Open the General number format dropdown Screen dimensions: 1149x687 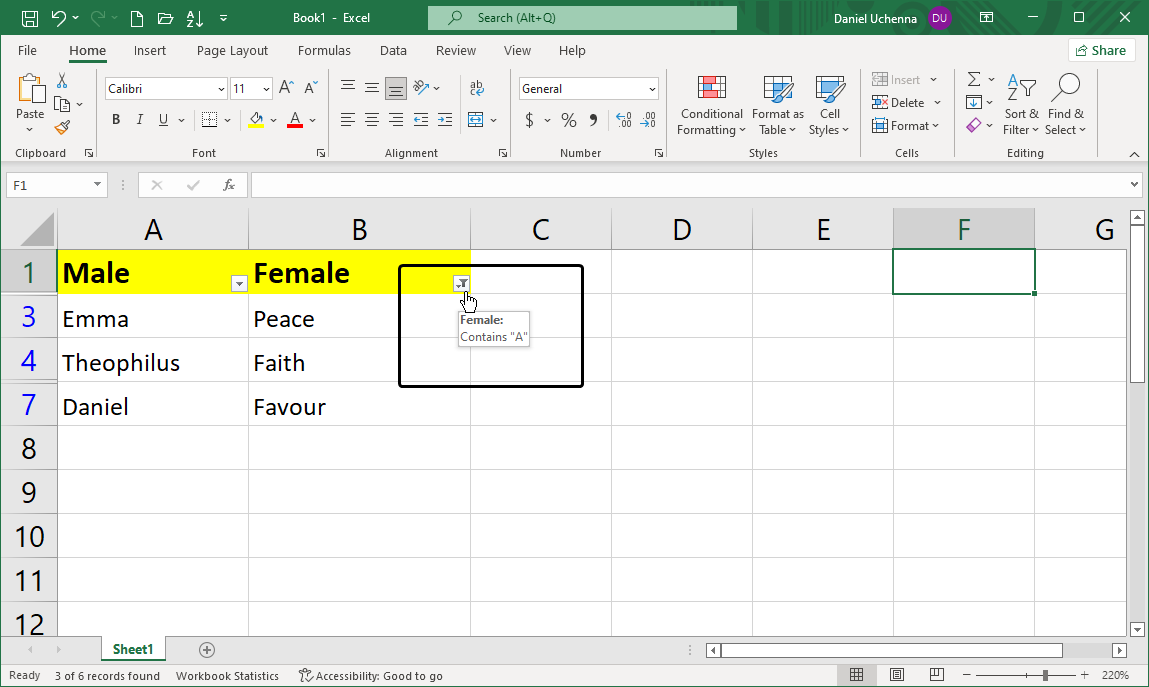(x=652, y=89)
